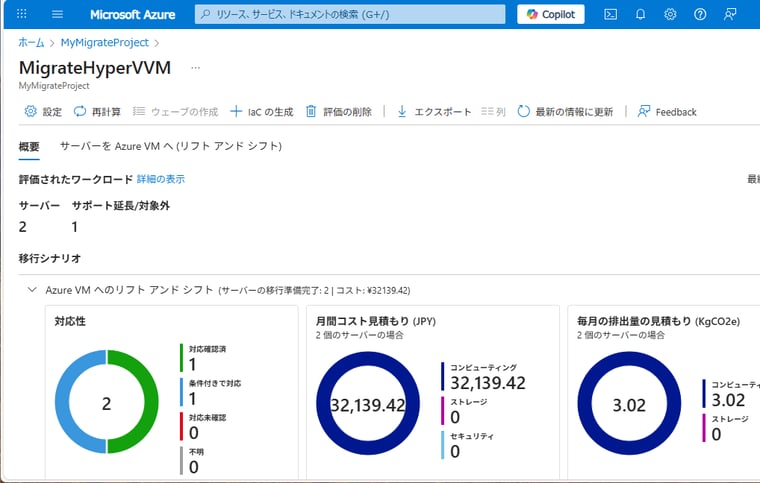The image size is (760, 483).
Task: Open the header feedback person icon
Action: coord(730,15)
